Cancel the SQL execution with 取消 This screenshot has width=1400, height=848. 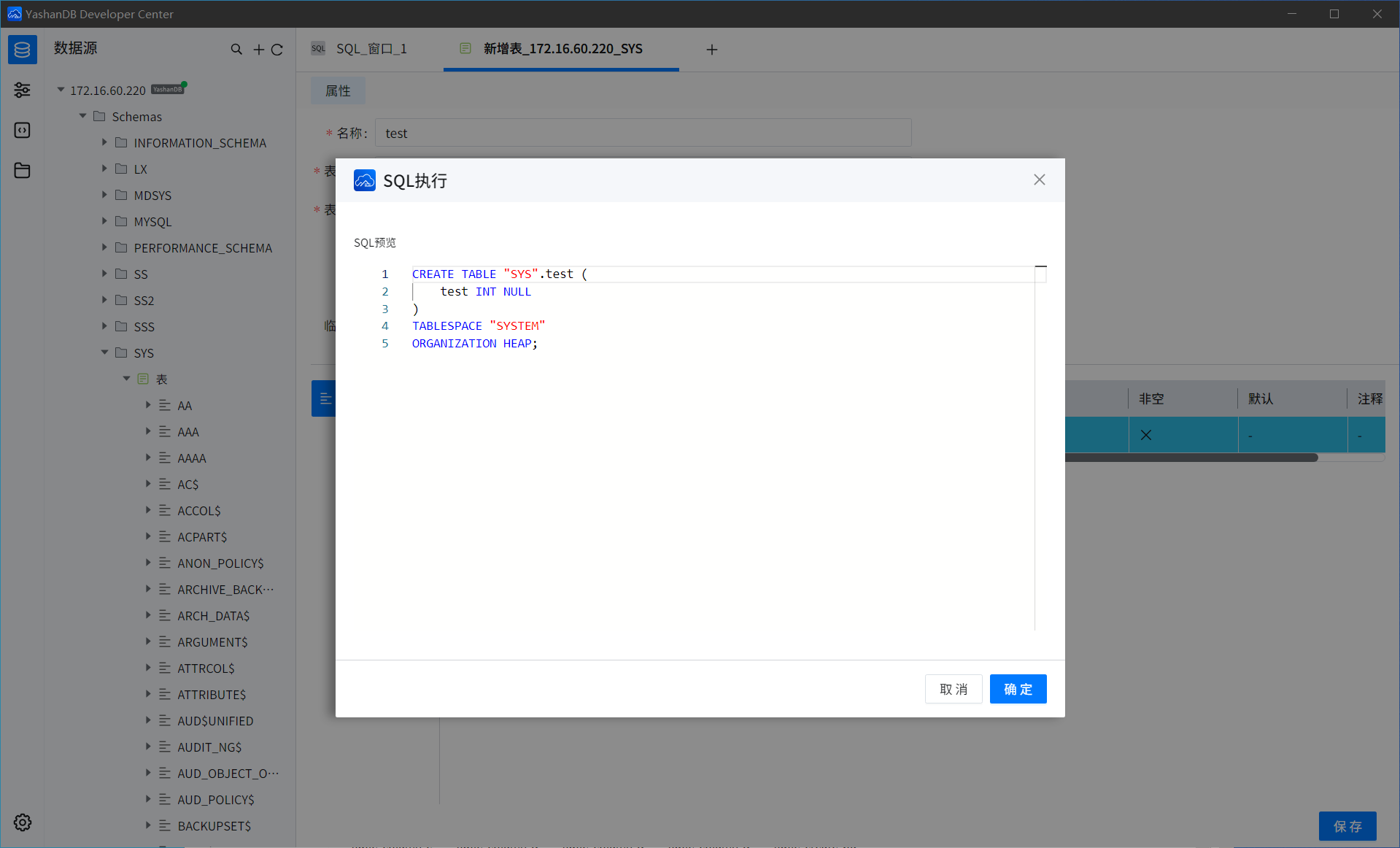click(953, 688)
